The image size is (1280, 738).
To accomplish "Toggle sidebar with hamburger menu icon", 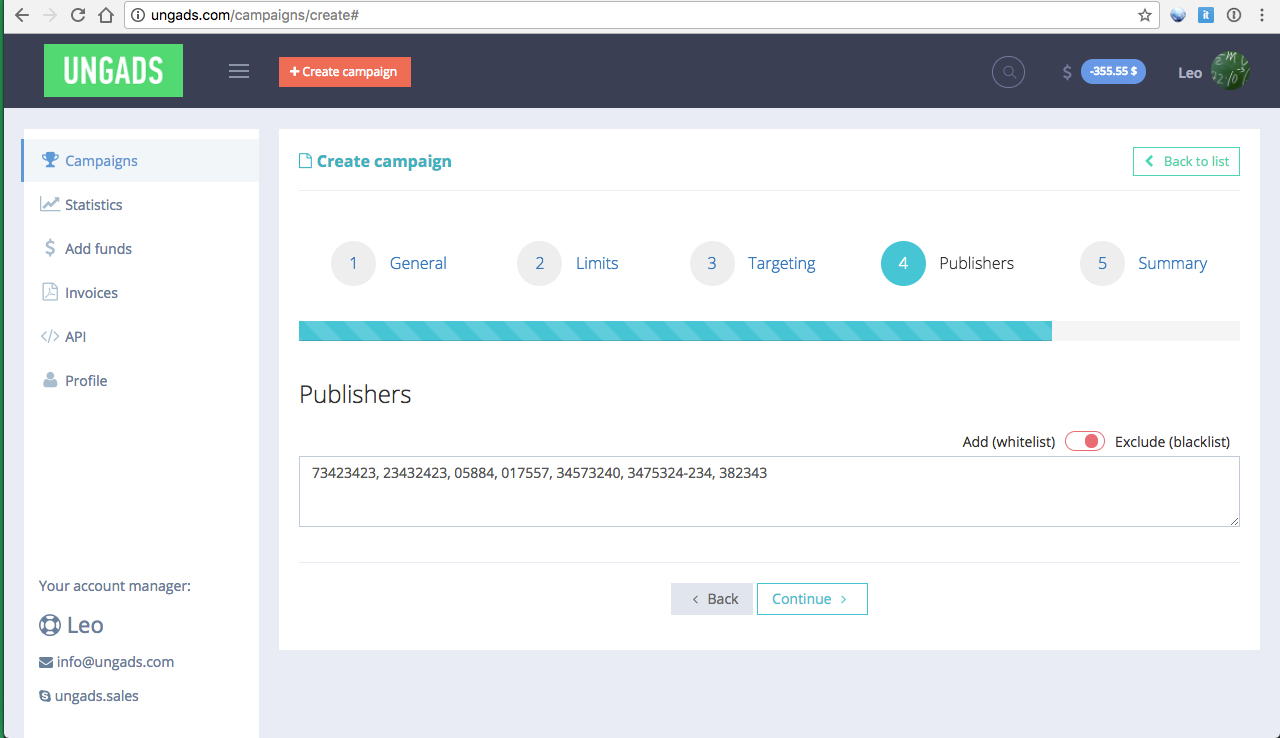I will pyautogui.click(x=239, y=71).
